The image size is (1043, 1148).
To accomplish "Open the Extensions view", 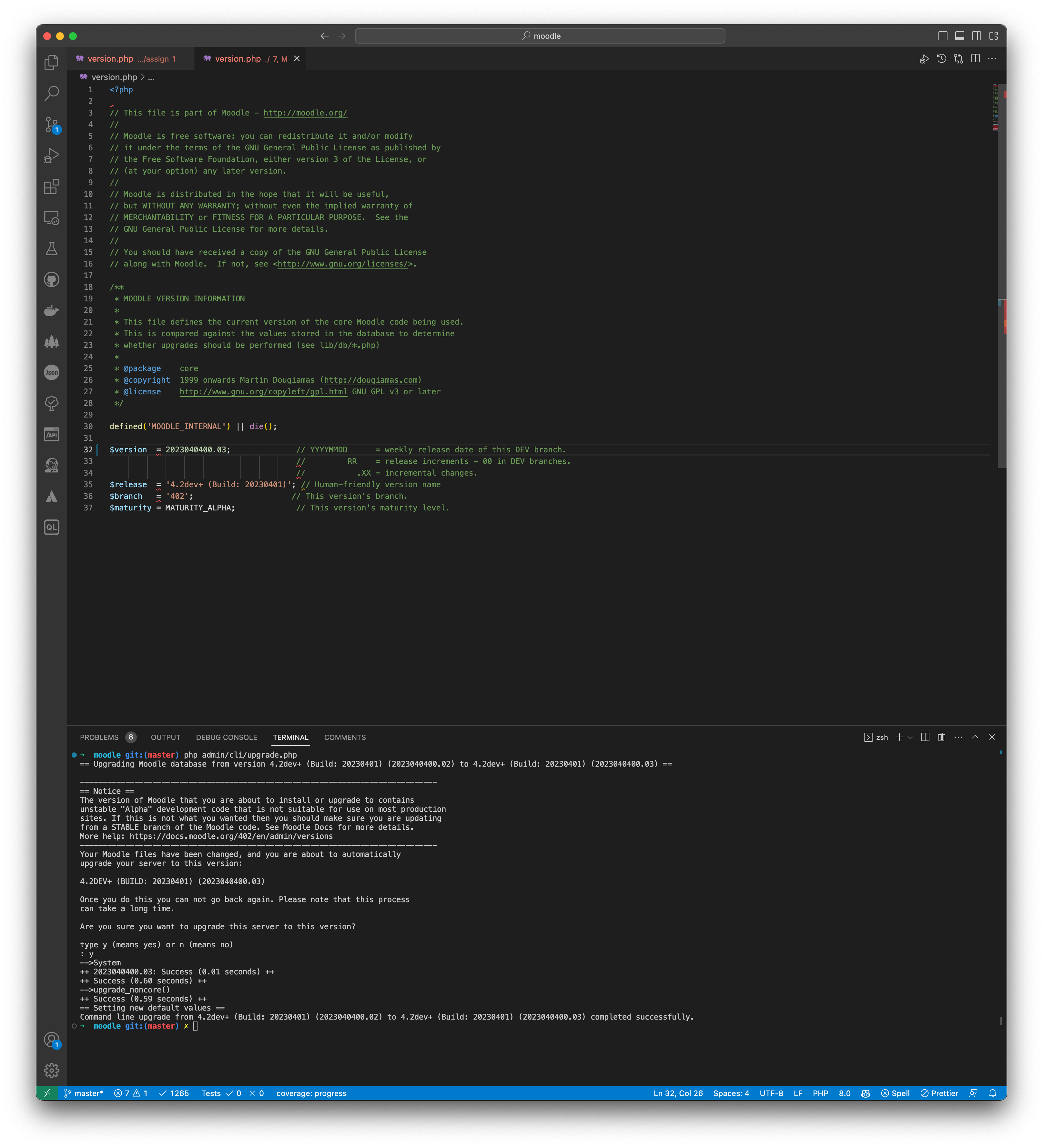I will point(51,186).
